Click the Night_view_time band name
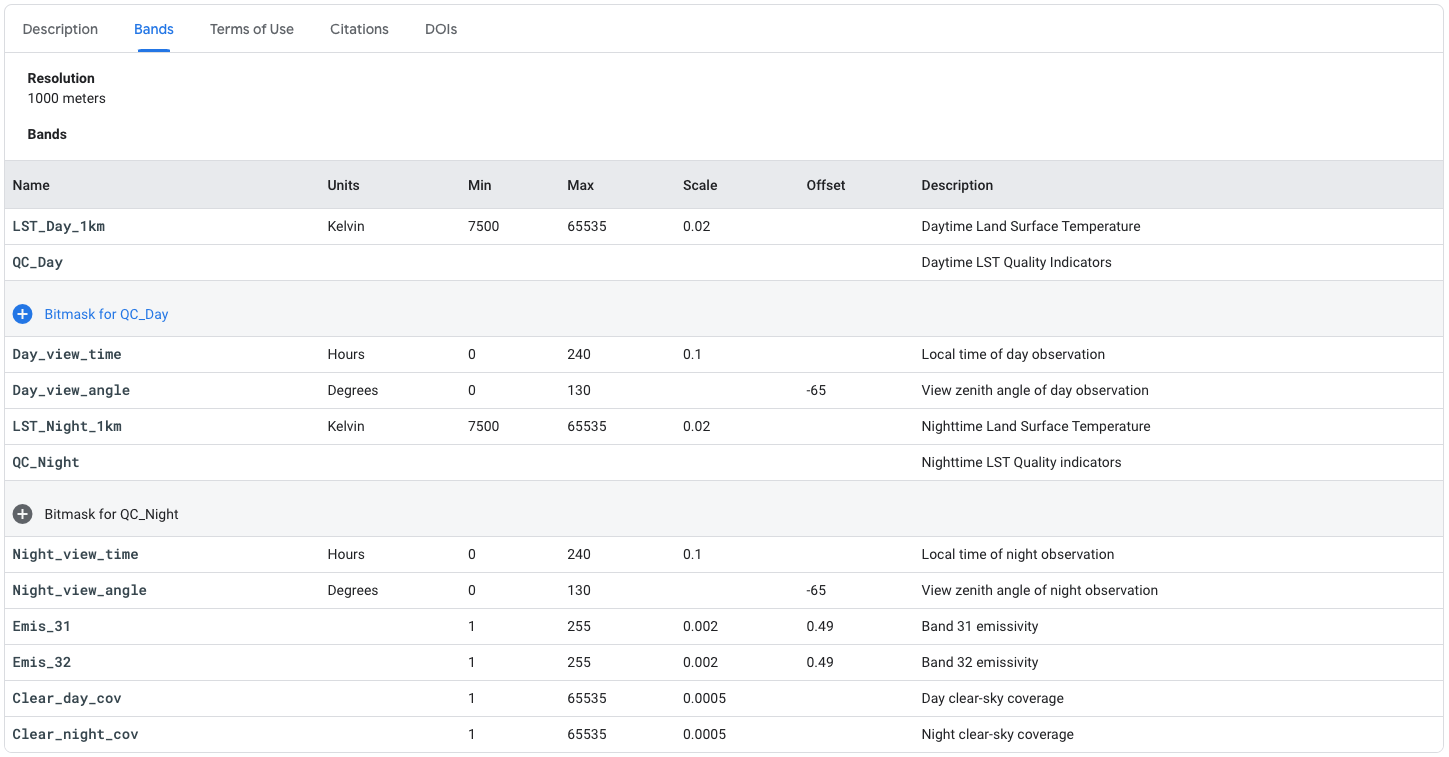1449x757 pixels. [75, 554]
